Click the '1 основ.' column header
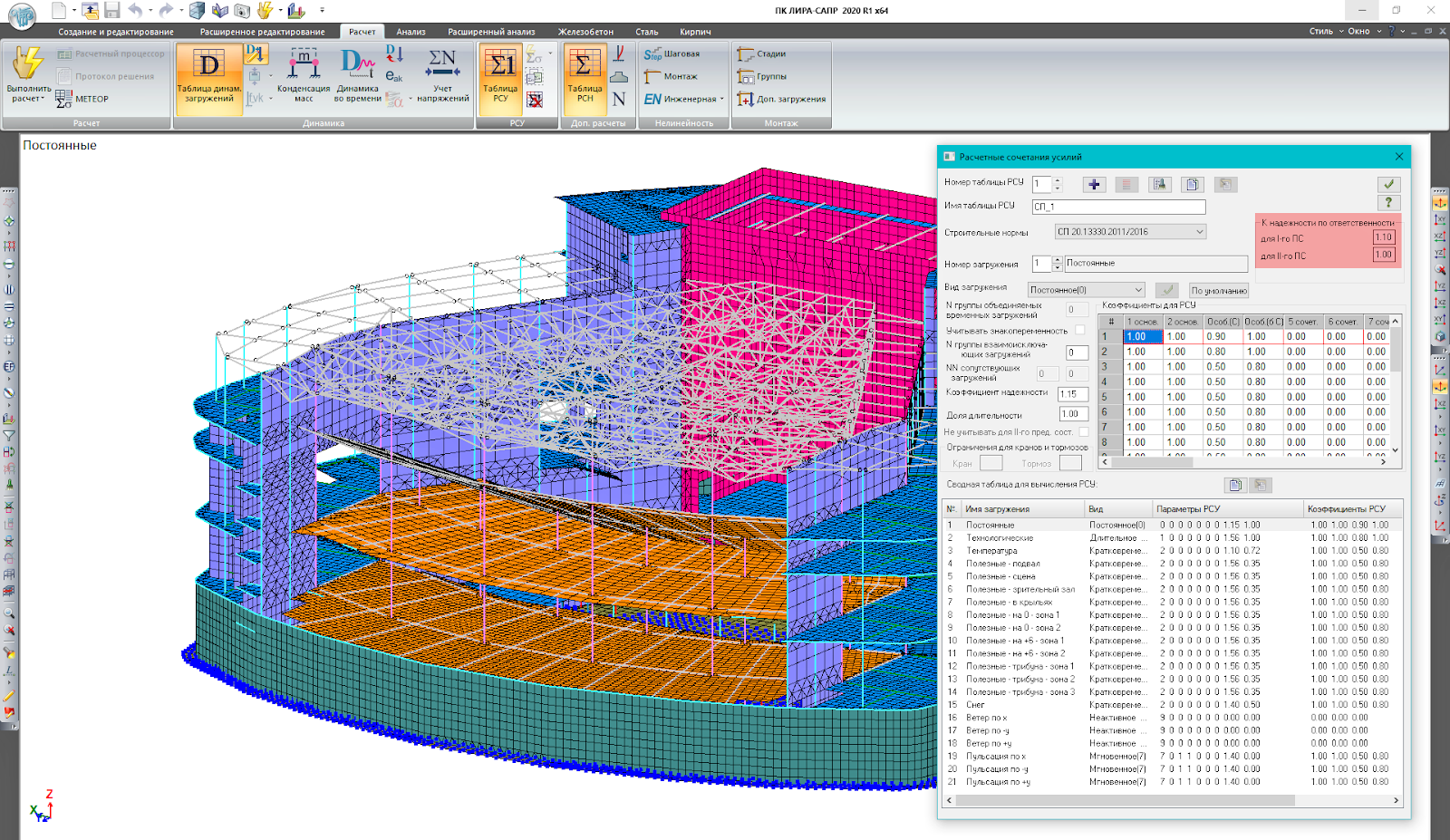1450x840 pixels. 1143,322
